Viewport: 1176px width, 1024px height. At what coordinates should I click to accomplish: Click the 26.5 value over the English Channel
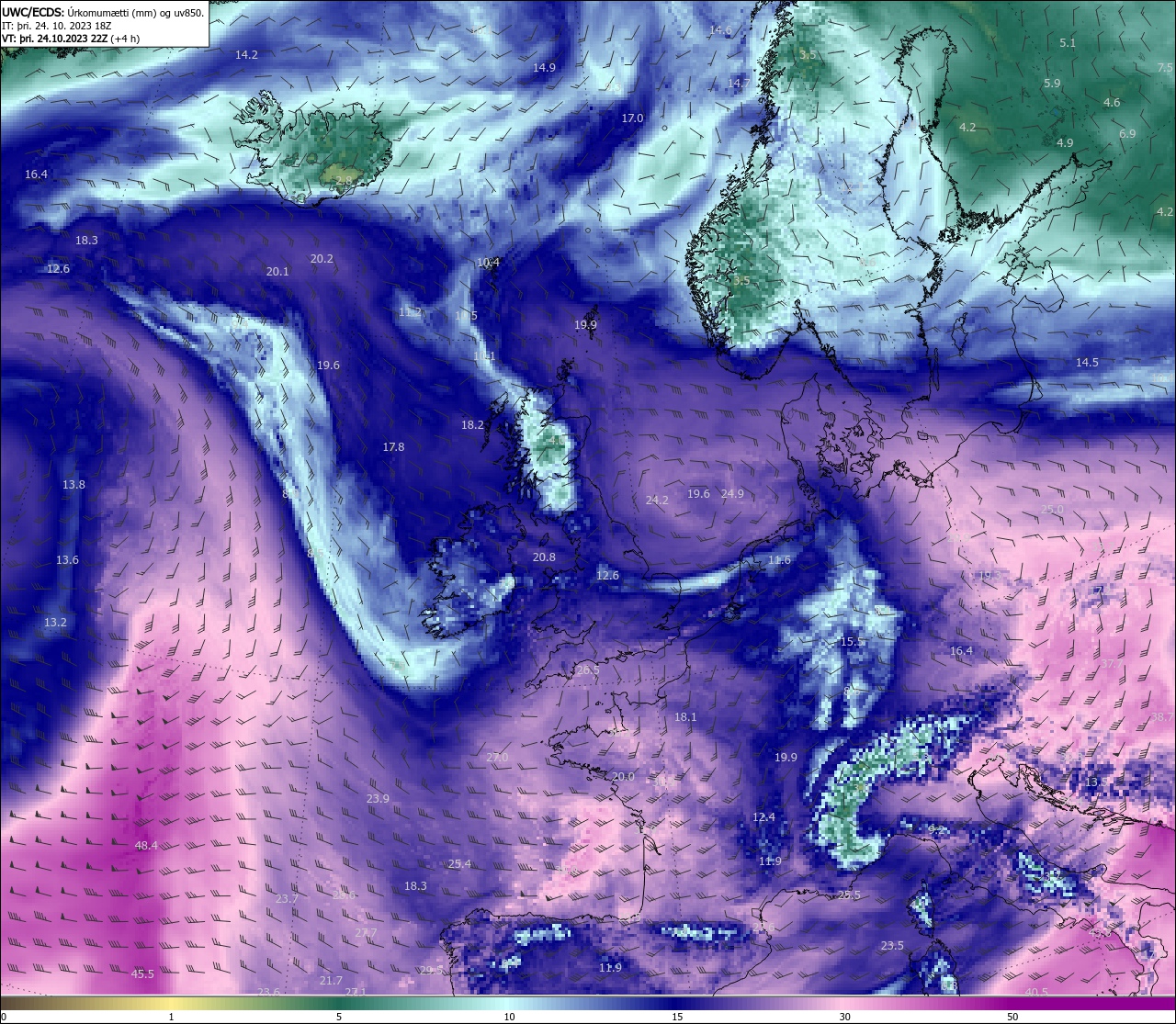[x=588, y=670]
